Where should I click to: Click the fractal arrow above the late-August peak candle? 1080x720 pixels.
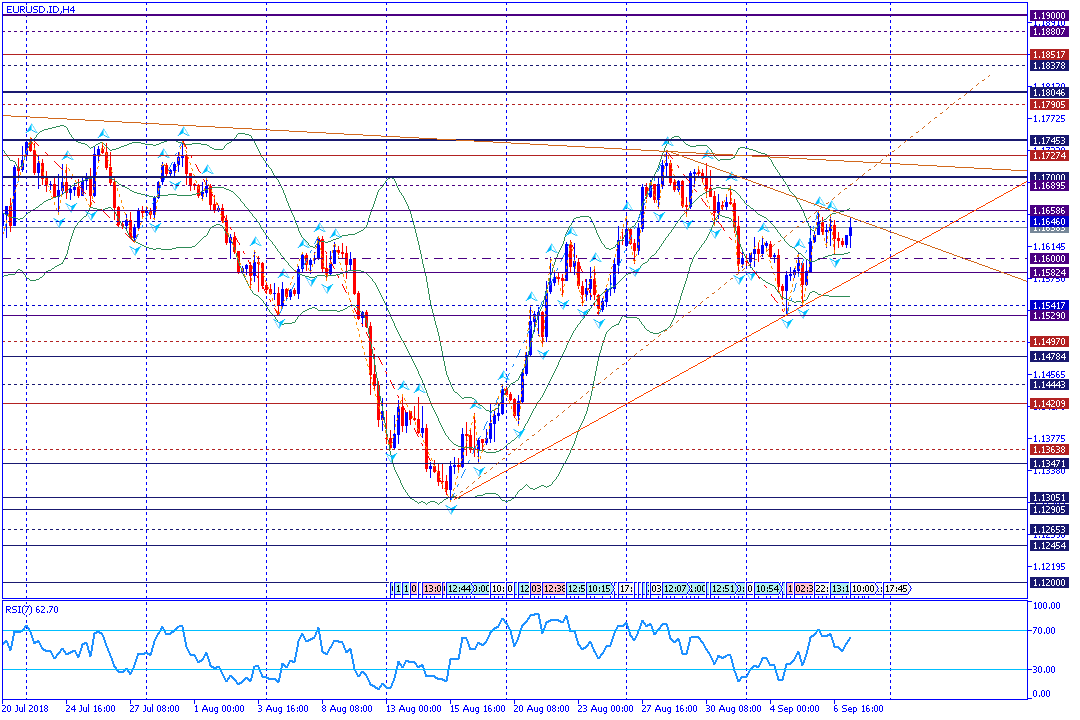coord(665,143)
